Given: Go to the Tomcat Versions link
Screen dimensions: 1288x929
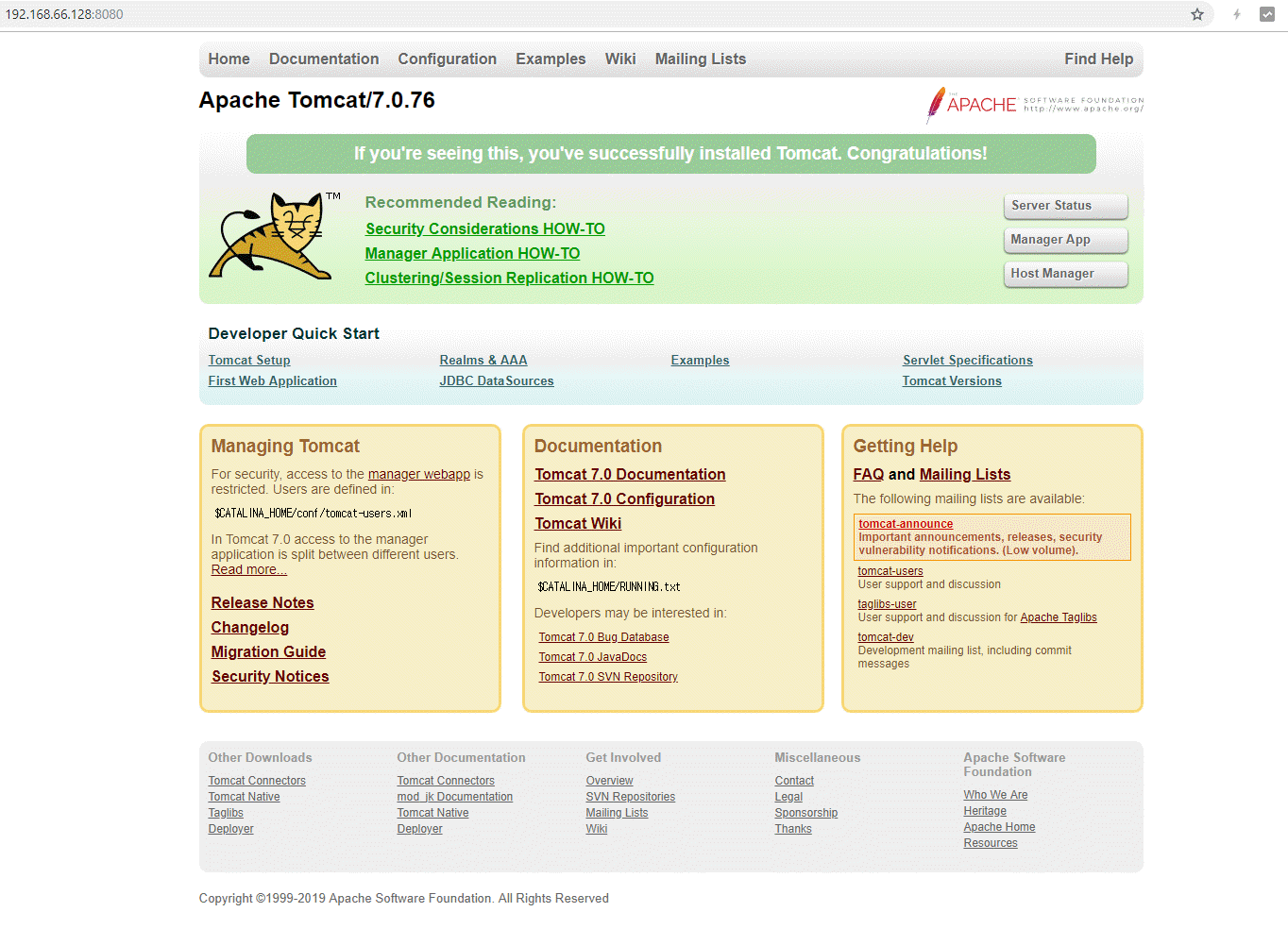Looking at the screenshot, I should click(x=952, y=381).
